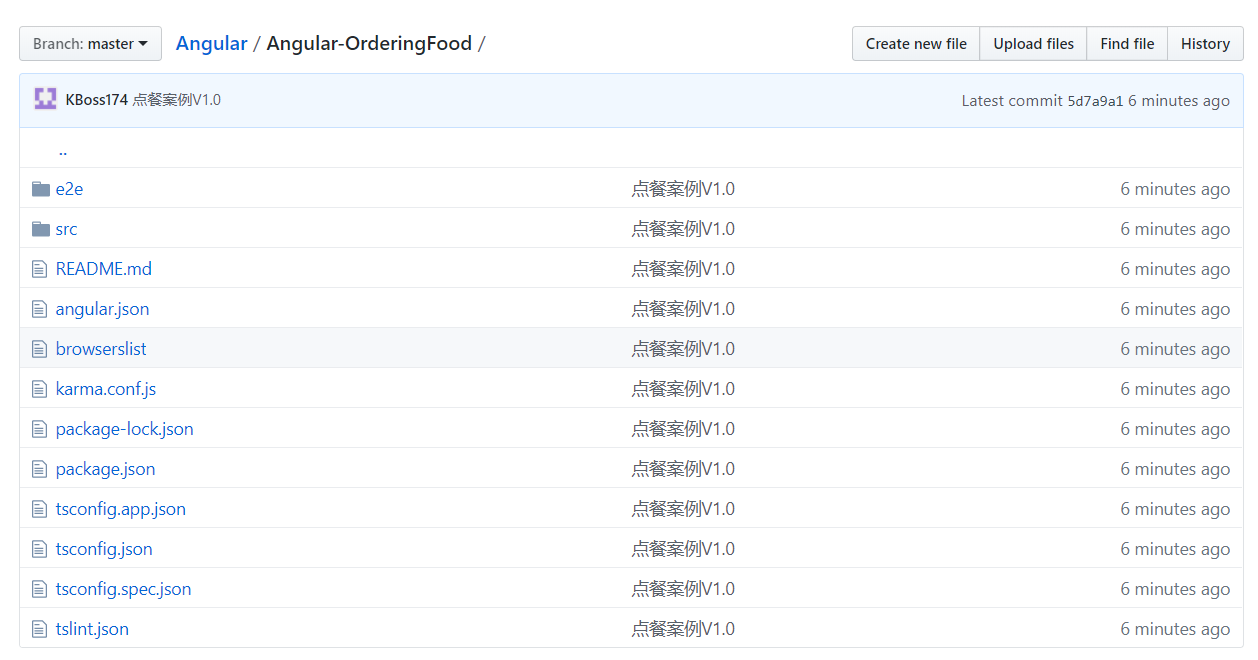Click the tsconfig.app.json row commit message
This screenshot has height=660, width=1258.
(x=683, y=509)
